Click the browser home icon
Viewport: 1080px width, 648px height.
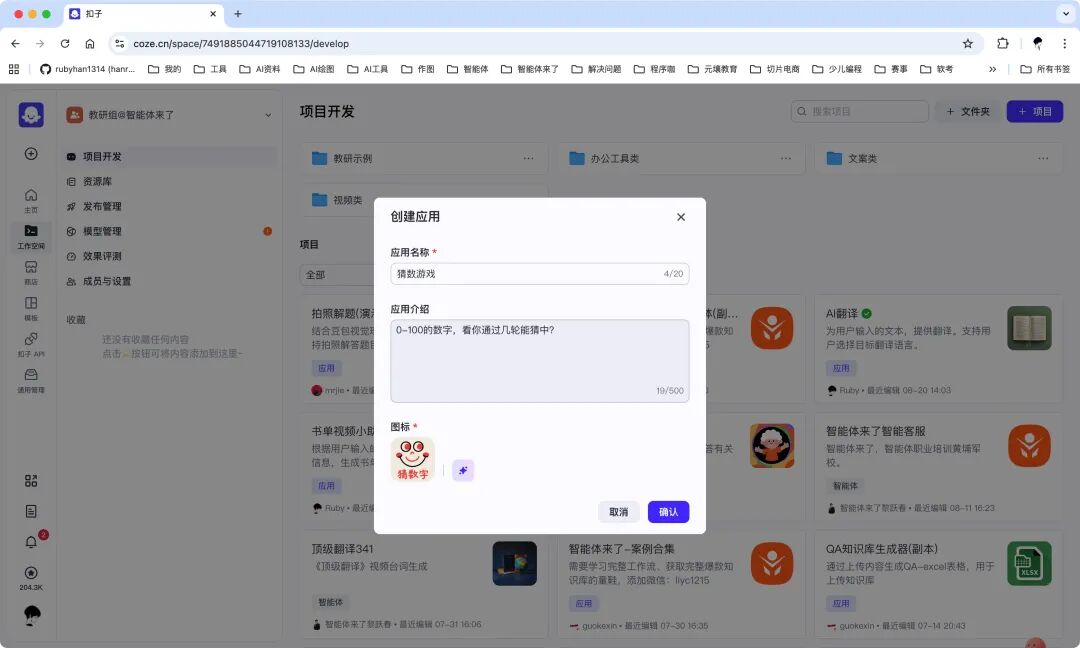pos(90,43)
